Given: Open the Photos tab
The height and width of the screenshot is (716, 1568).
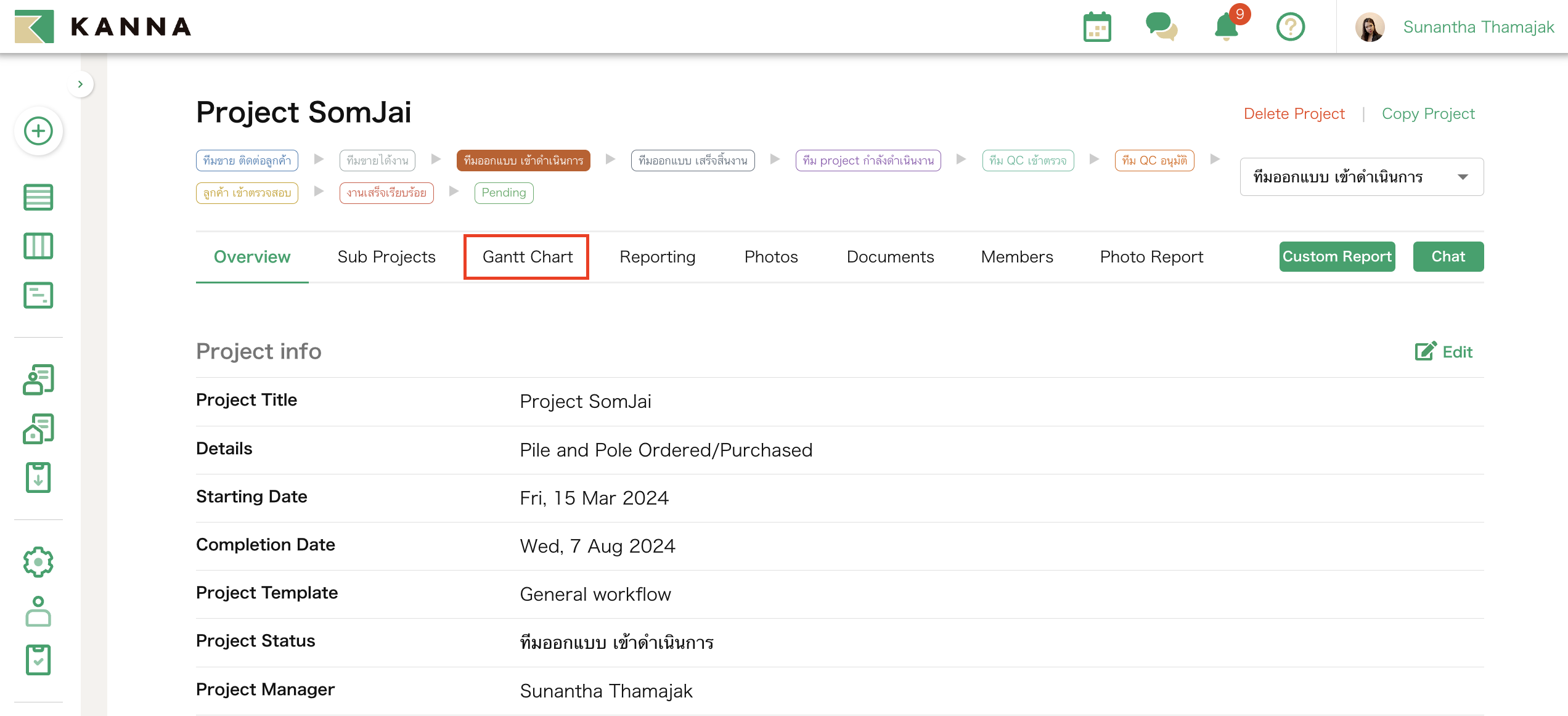Looking at the screenshot, I should (x=771, y=256).
